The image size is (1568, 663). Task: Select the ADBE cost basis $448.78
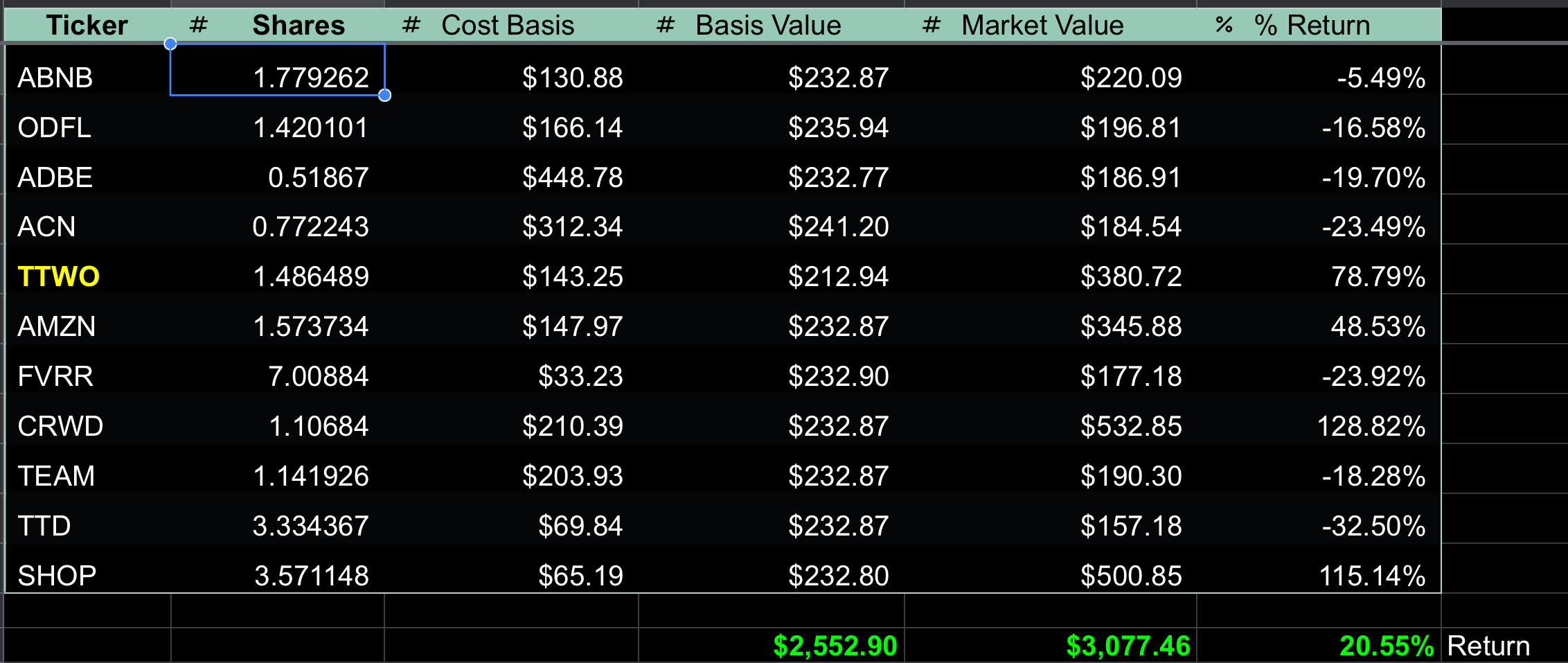coord(572,177)
